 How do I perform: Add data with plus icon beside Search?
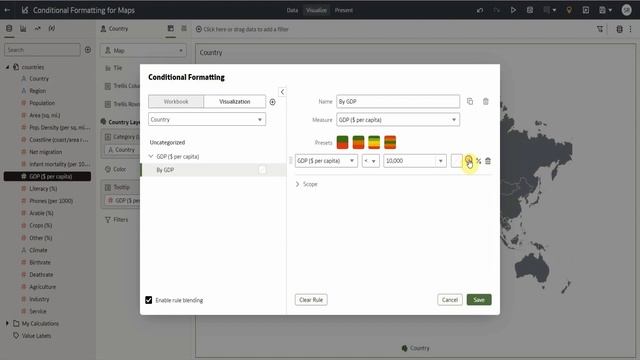coord(88,50)
